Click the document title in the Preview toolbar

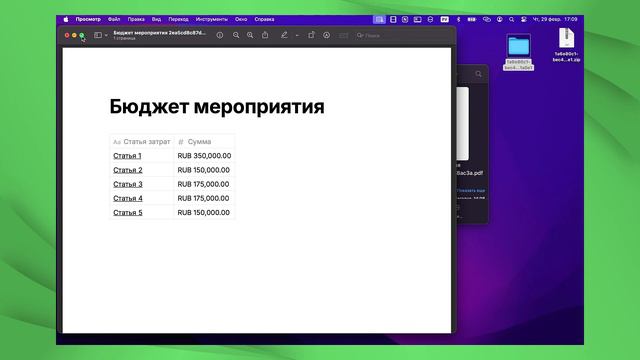click(160, 33)
